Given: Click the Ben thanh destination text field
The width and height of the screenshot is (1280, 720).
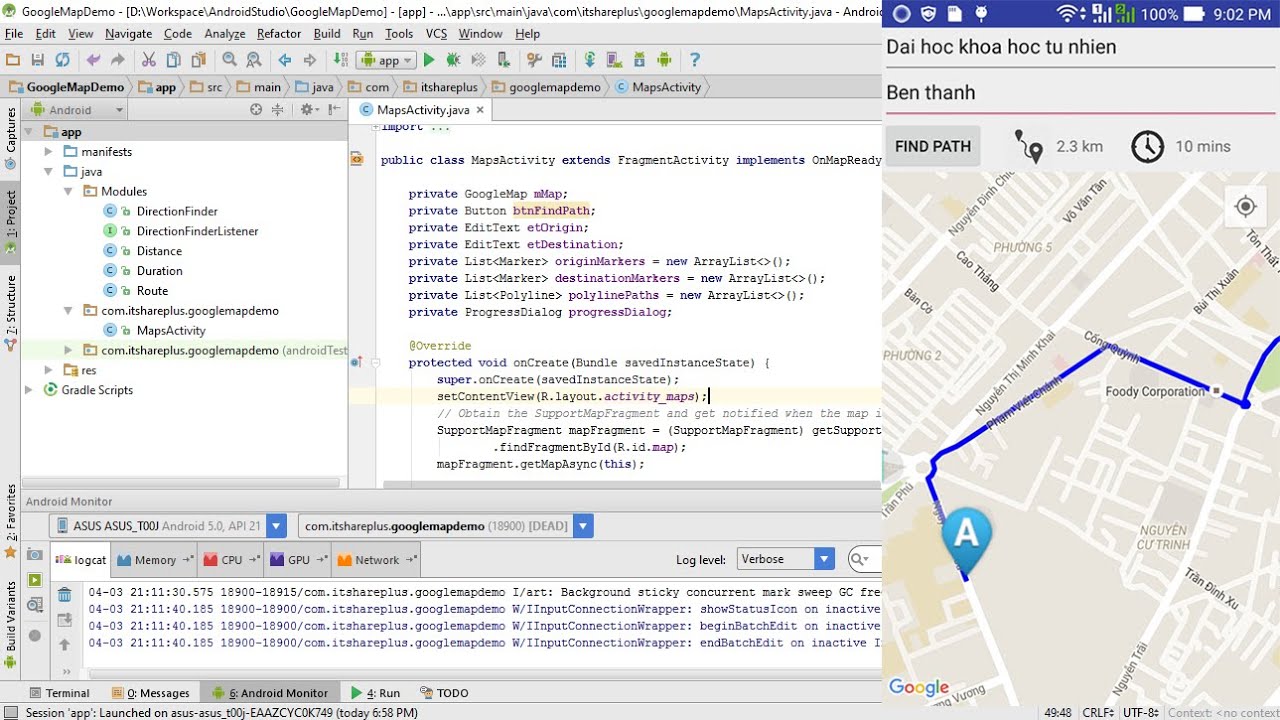Looking at the screenshot, I should click(x=1080, y=93).
